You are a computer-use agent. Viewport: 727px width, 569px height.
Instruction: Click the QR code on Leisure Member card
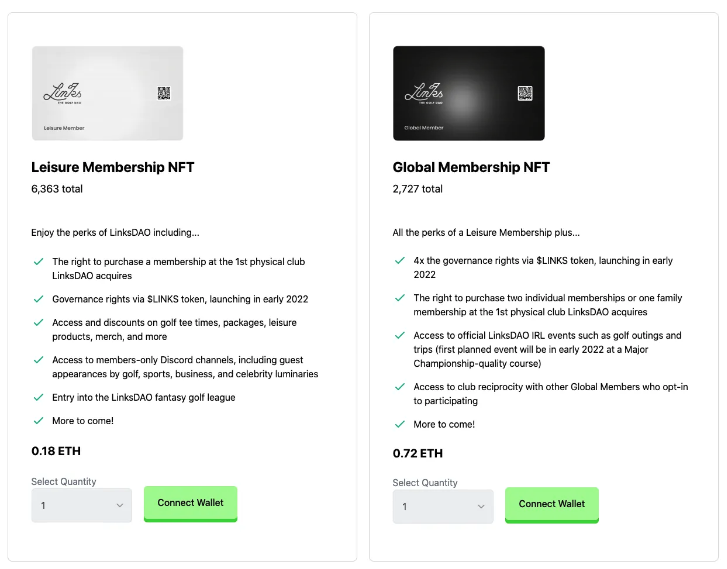click(163, 93)
